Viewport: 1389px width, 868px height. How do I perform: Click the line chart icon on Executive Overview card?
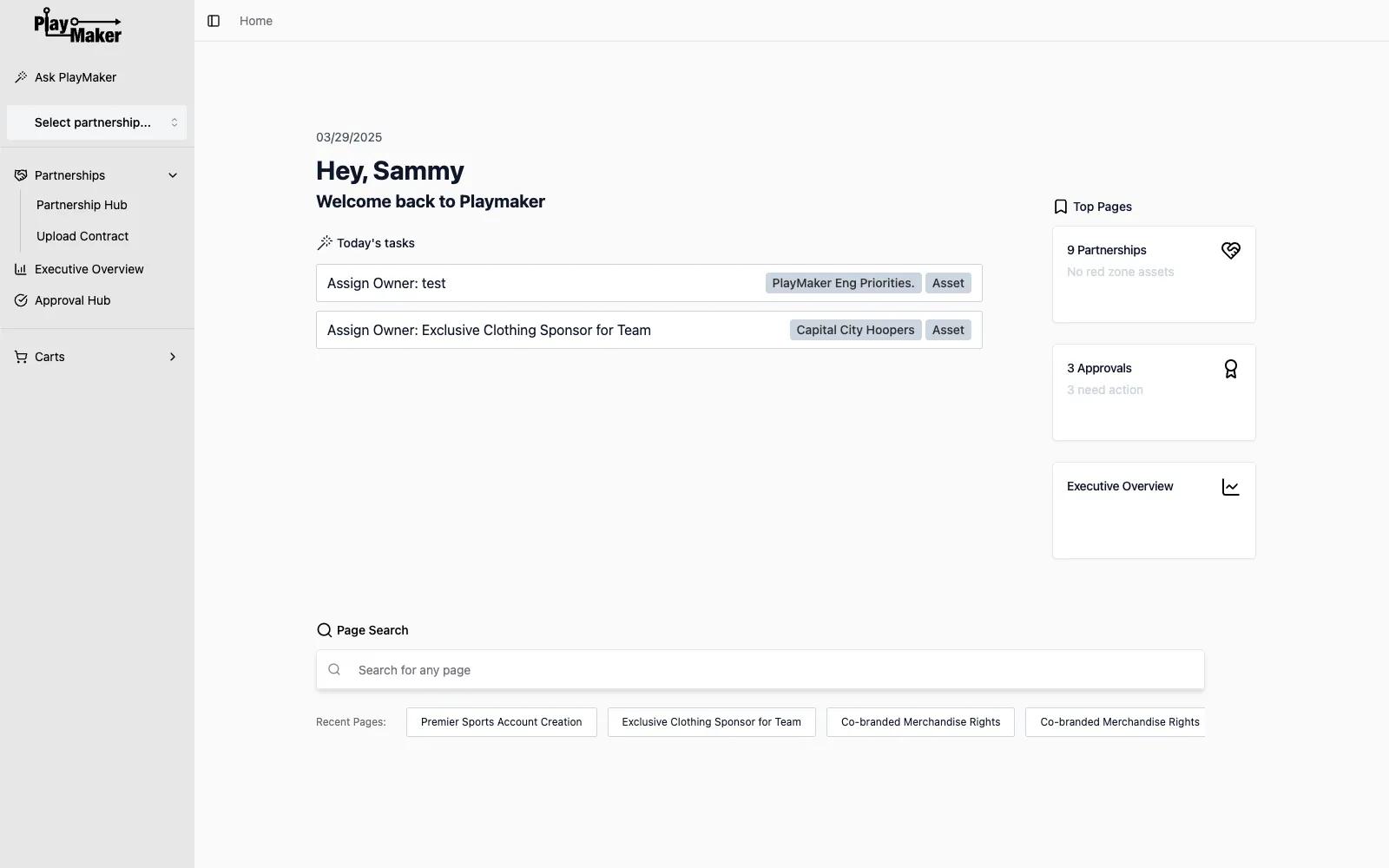pyautogui.click(x=1230, y=487)
